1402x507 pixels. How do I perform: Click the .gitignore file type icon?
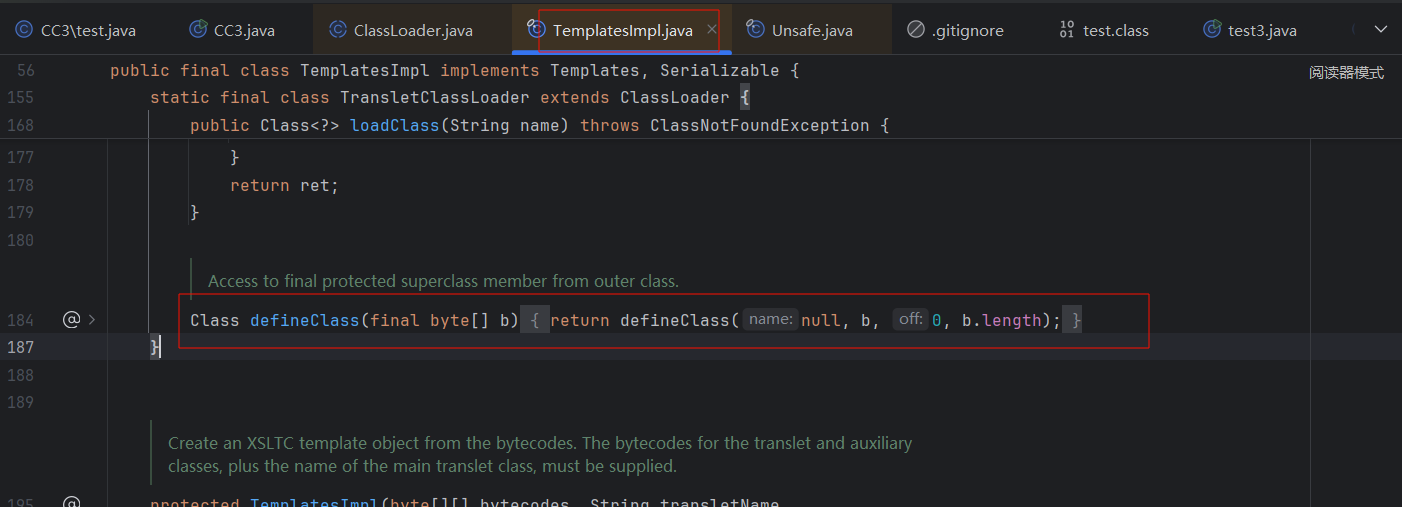915,30
